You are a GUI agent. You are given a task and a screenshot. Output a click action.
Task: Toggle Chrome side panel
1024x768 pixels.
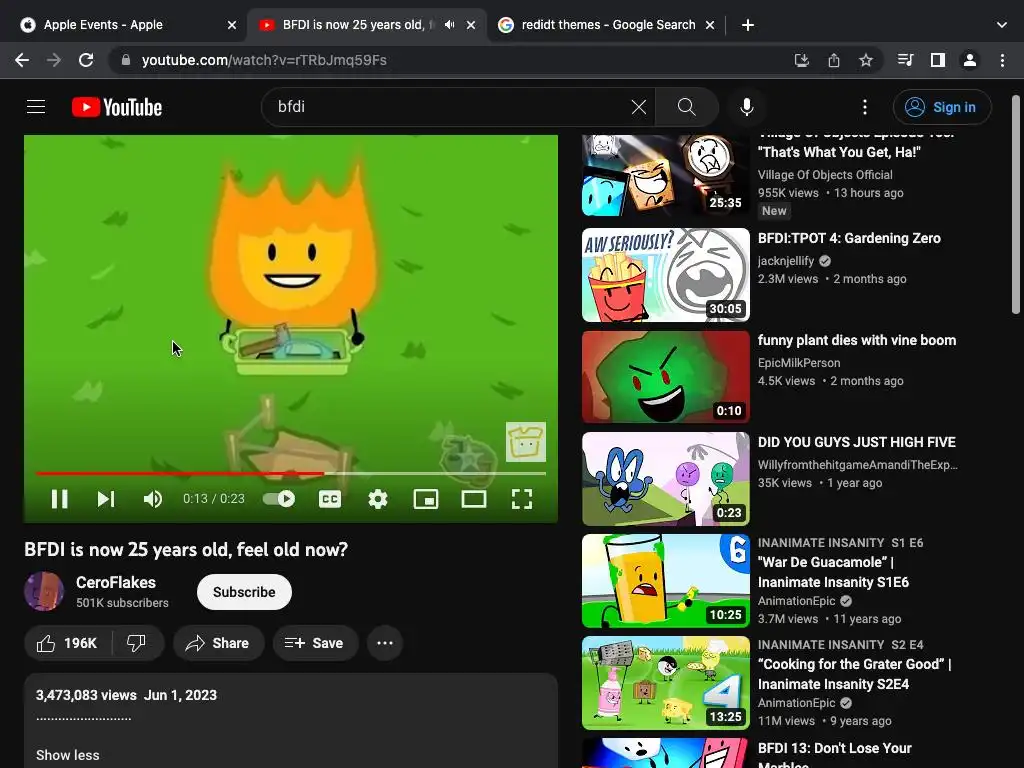(938, 60)
